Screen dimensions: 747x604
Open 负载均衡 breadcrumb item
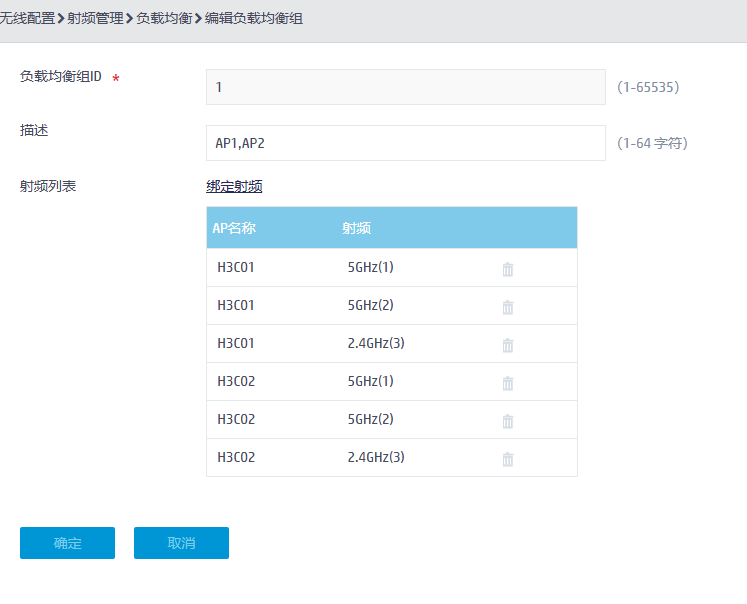[164, 18]
